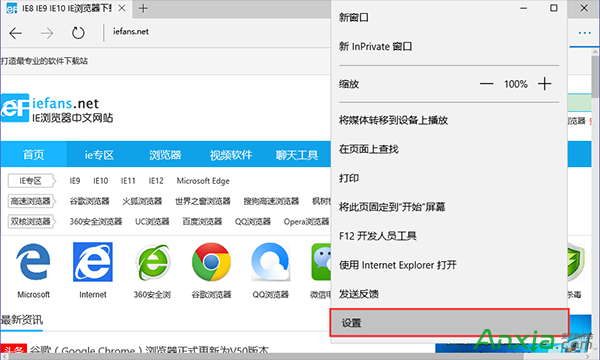Open a new tab with plus icon
The height and width of the screenshot is (360, 600).
(143, 8)
